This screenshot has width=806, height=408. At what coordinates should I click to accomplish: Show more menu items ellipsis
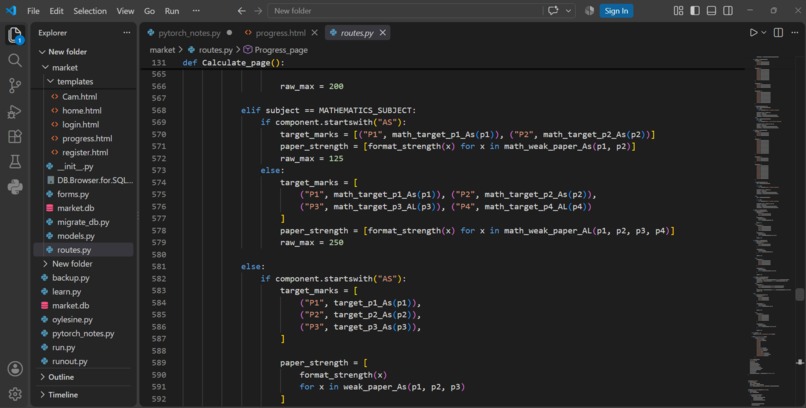[x=196, y=11]
